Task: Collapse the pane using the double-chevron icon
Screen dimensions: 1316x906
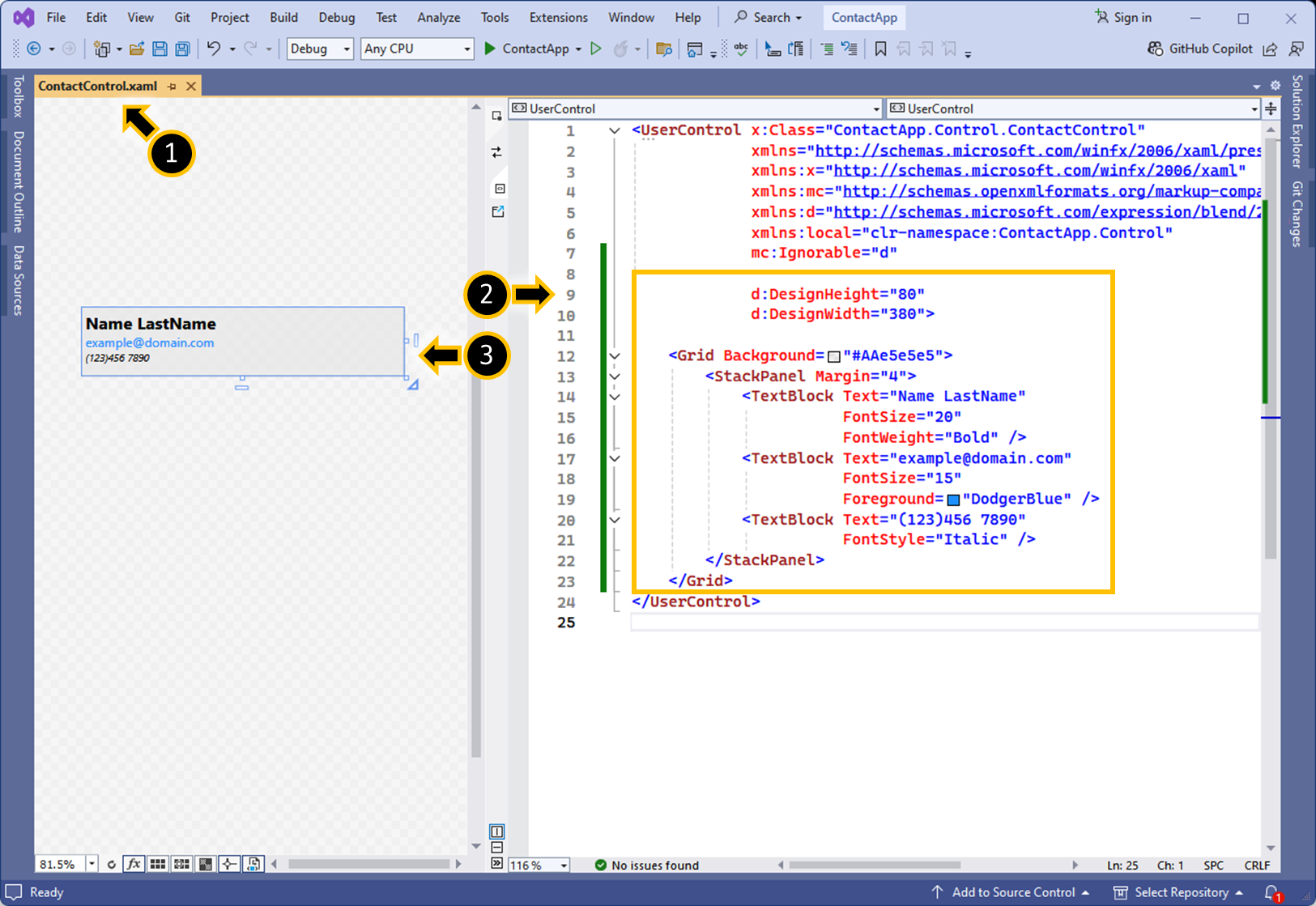Action: coord(497,864)
